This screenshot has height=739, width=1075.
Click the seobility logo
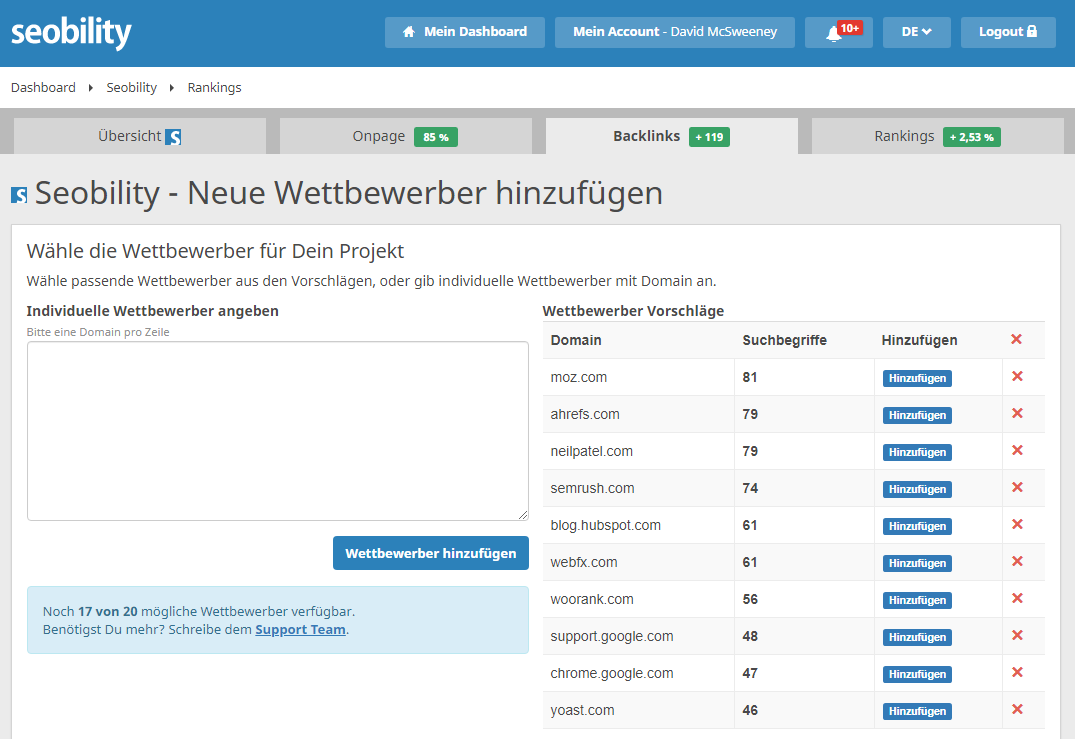pos(71,33)
